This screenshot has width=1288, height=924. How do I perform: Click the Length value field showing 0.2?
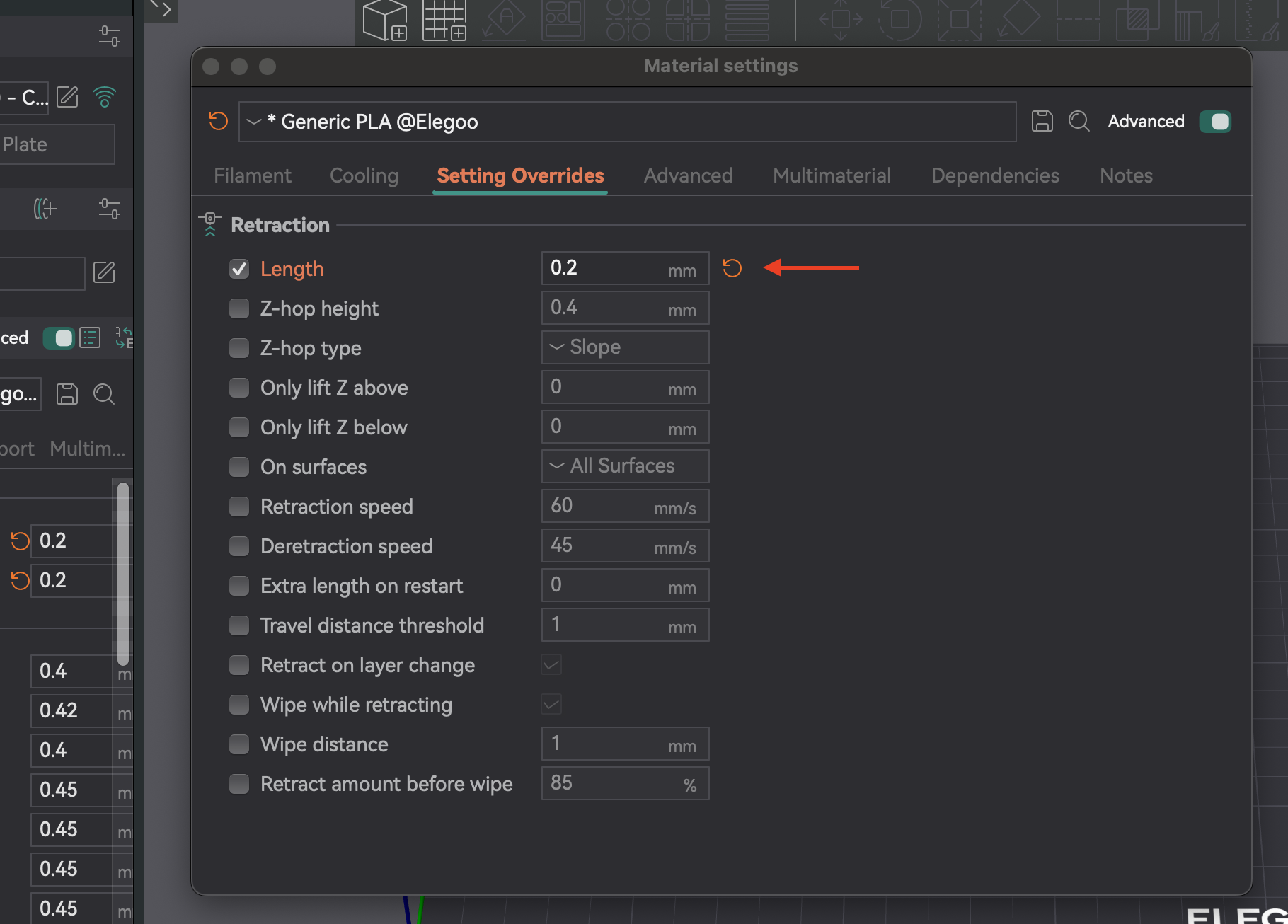coord(625,268)
